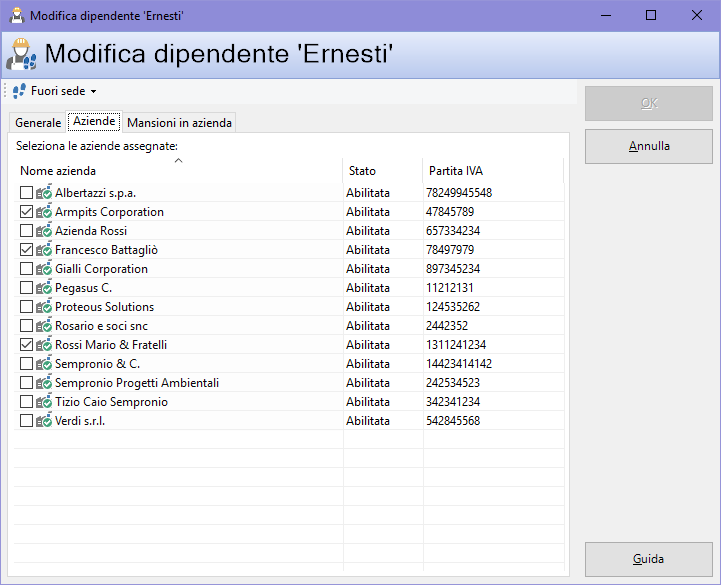Tick the Tizio Caio Sempronio checkbox

(26, 402)
